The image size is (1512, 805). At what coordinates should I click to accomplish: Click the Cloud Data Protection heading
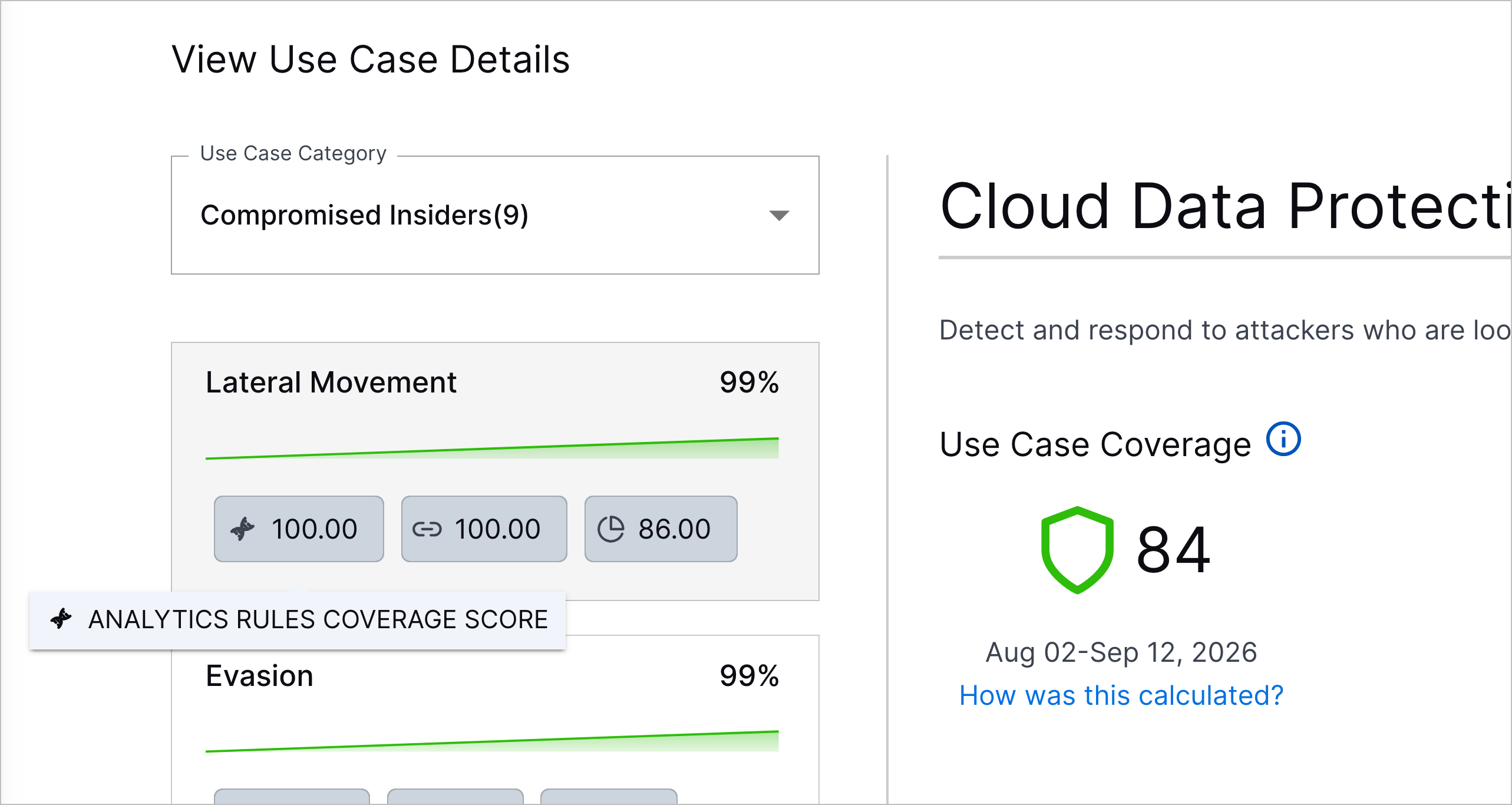tap(1226, 206)
